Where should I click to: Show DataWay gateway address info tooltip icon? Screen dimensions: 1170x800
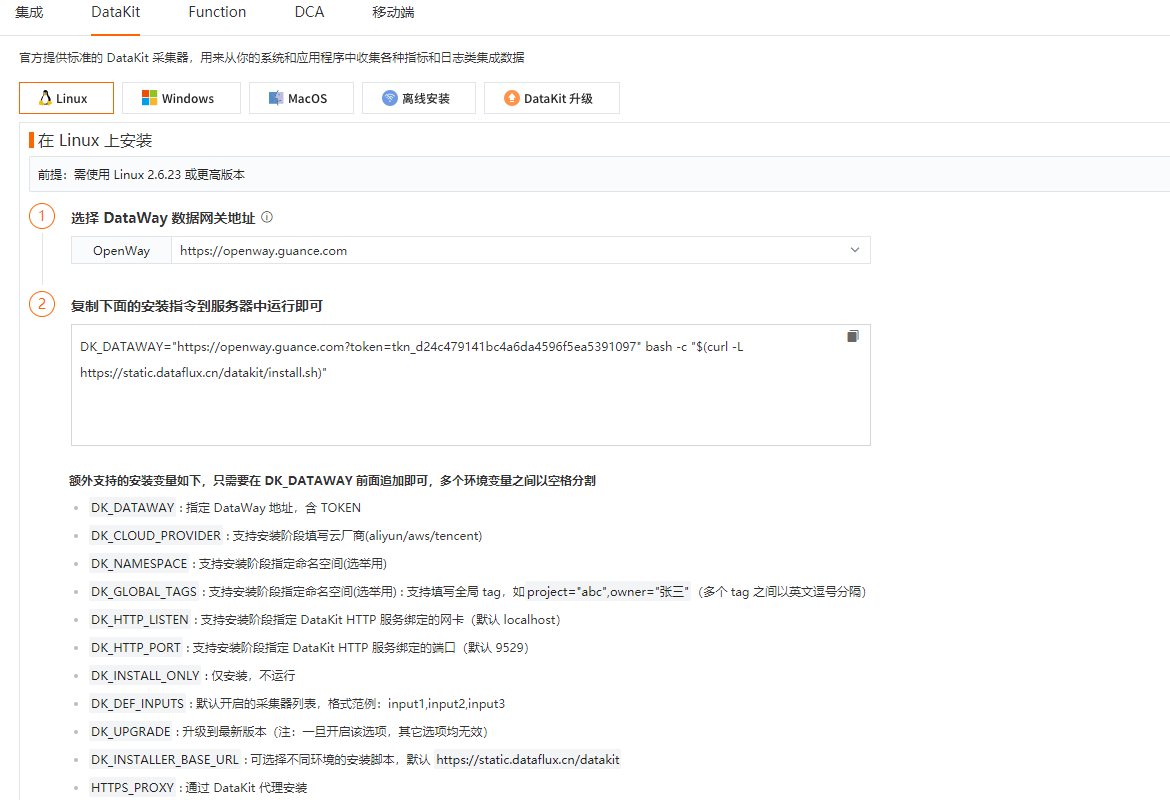click(x=267, y=217)
